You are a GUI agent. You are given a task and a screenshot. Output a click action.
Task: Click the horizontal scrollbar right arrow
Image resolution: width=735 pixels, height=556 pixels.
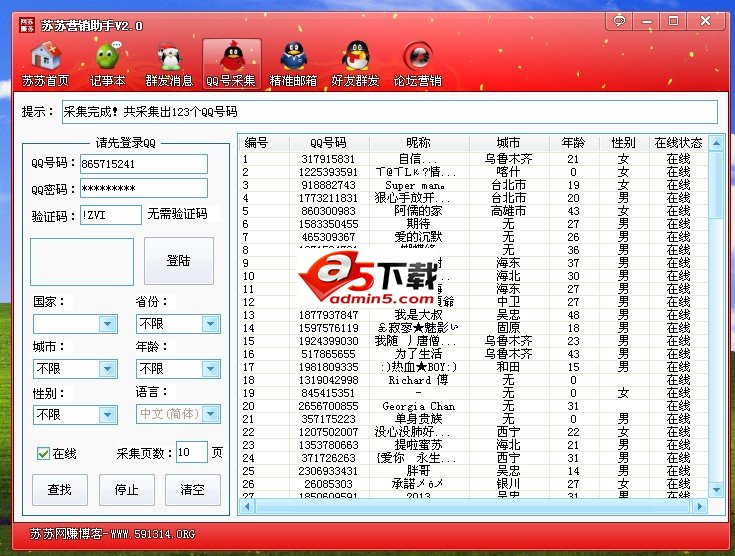tap(699, 506)
